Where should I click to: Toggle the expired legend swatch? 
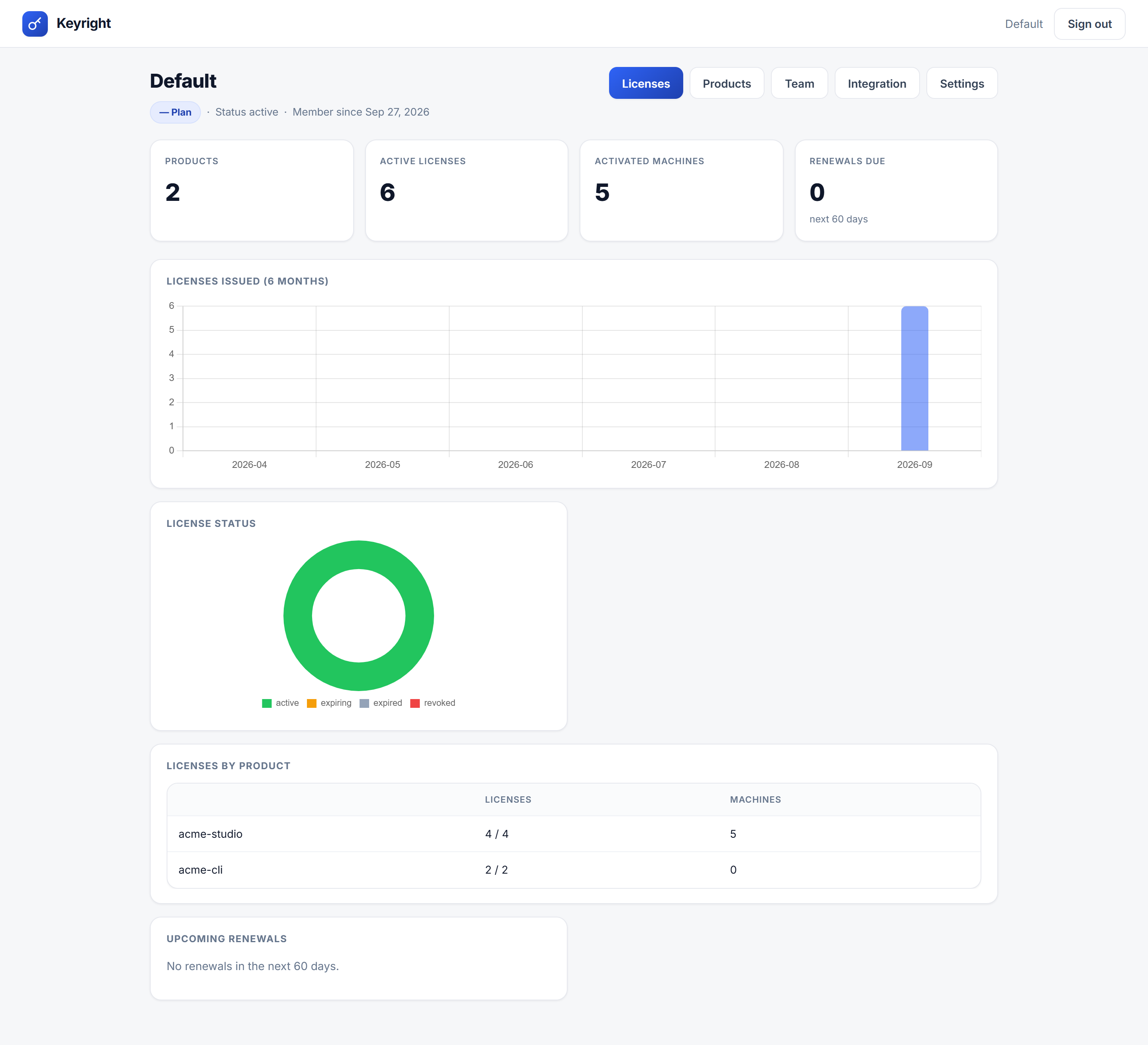coord(364,703)
